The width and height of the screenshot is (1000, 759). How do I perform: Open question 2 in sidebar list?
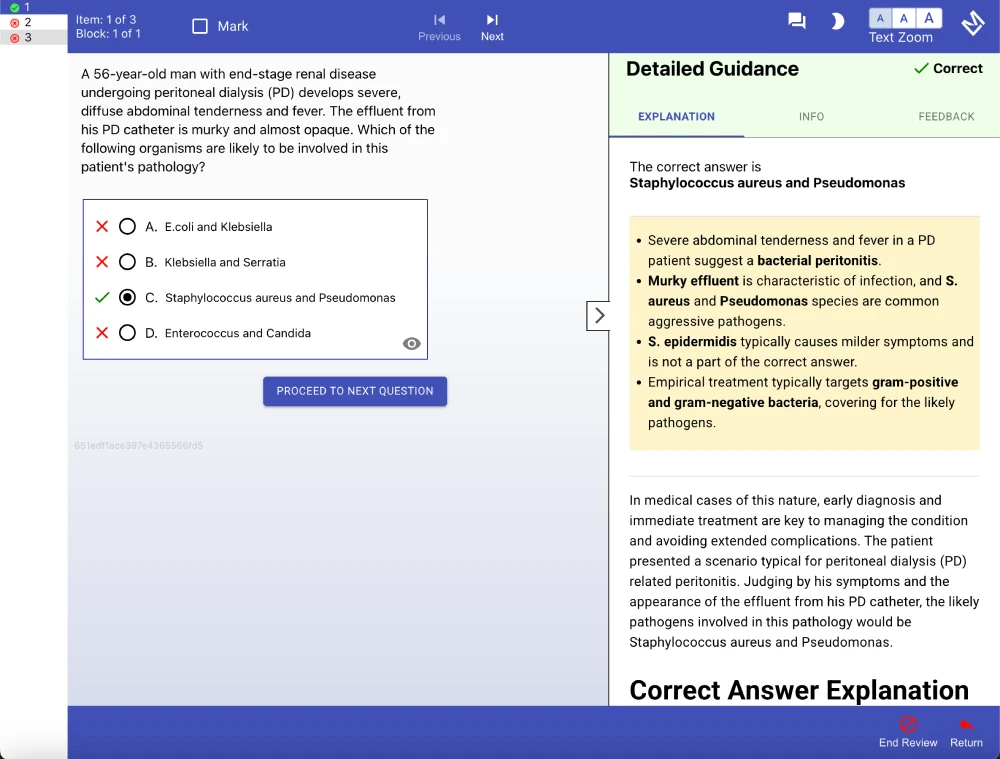tap(33, 22)
